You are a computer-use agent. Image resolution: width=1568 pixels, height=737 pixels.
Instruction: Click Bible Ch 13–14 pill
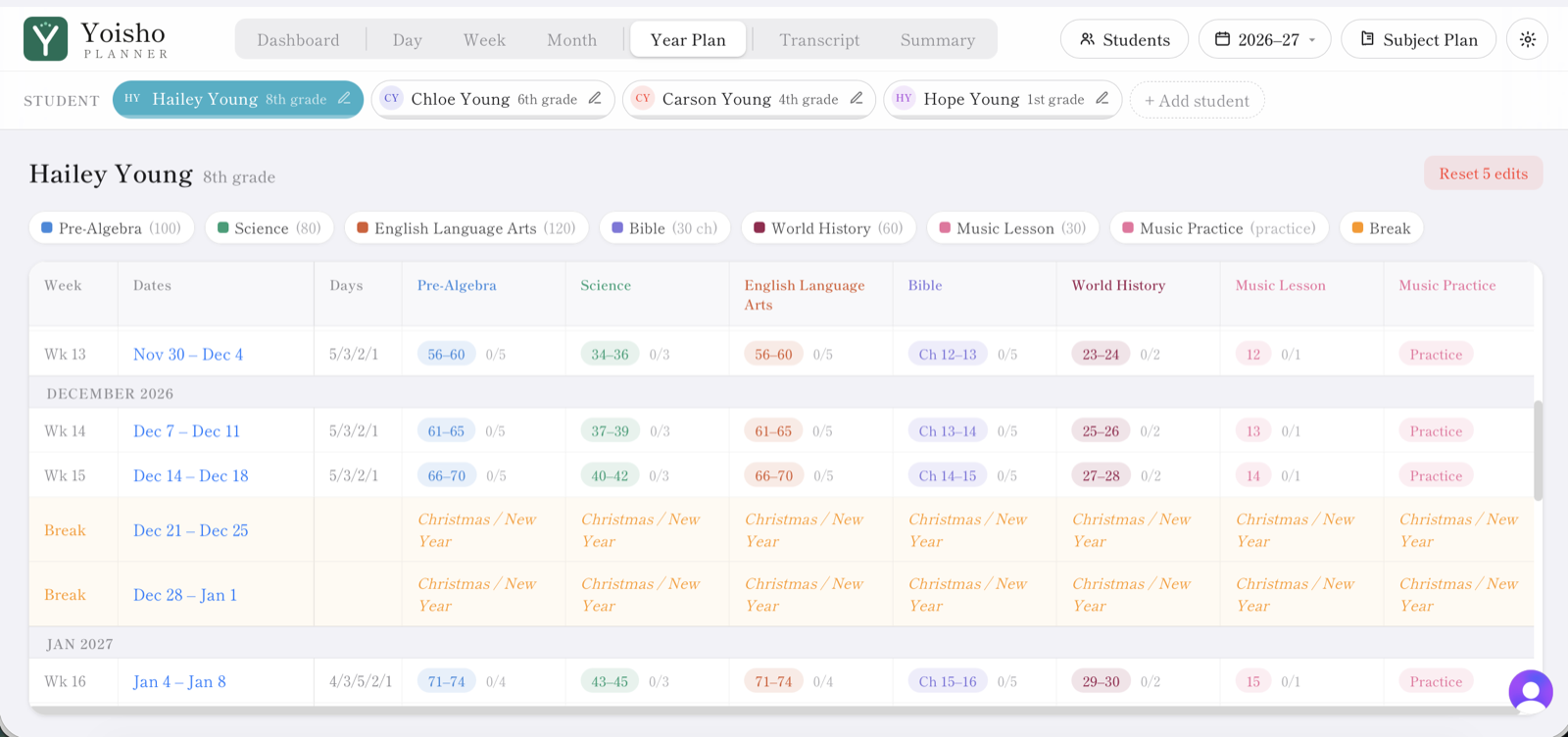pyautogui.click(x=947, y=431)
